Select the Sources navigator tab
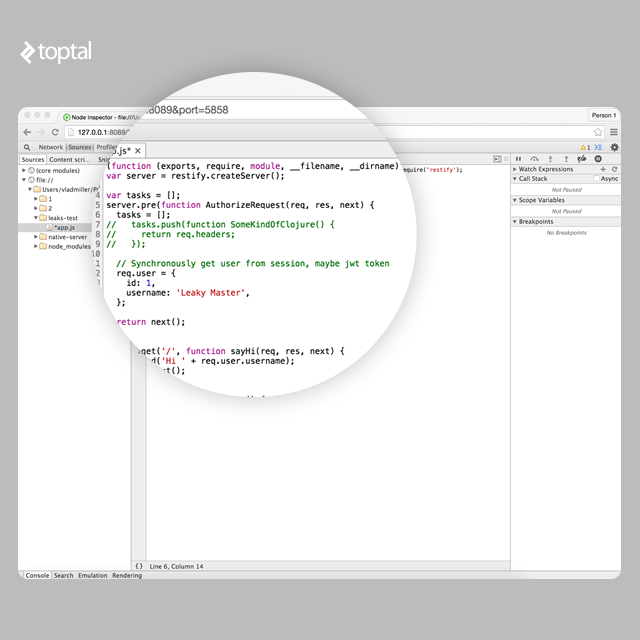Viewport: 640px width, 640px height. click(x=33, y=160)
